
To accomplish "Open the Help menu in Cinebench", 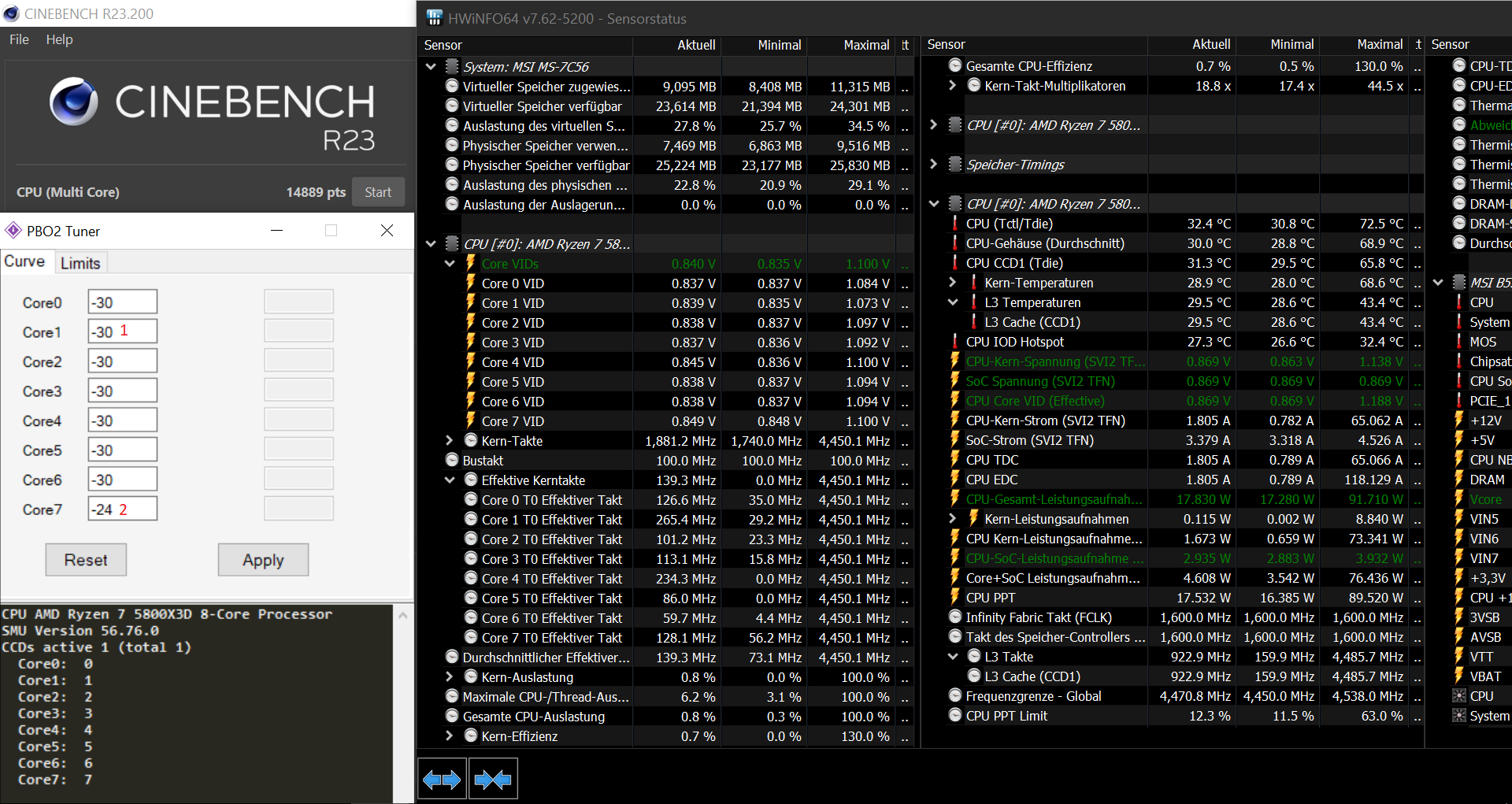I will tap(59, 39).
